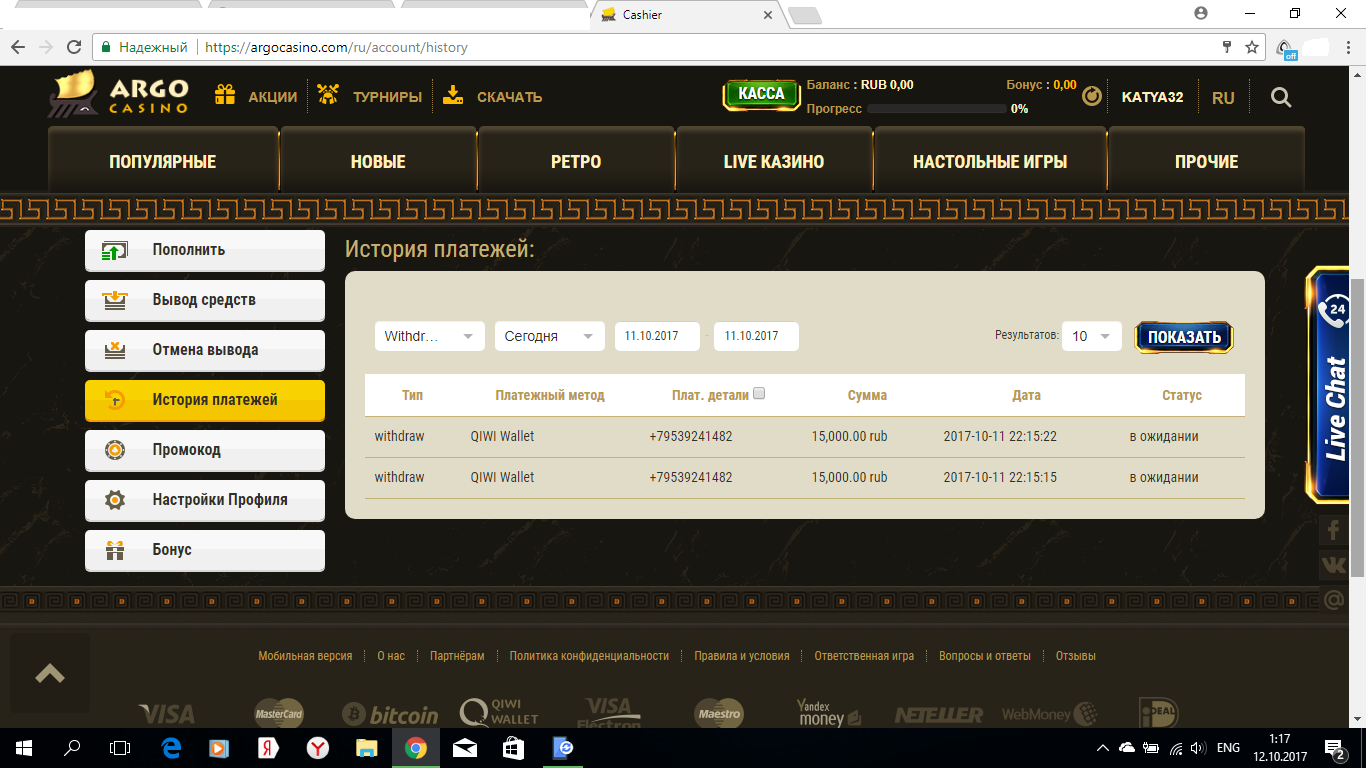Viewport: 1366px width, 768px height.
Task: Click the end date field 11.10.2017
Action: (x=756, y=337)
